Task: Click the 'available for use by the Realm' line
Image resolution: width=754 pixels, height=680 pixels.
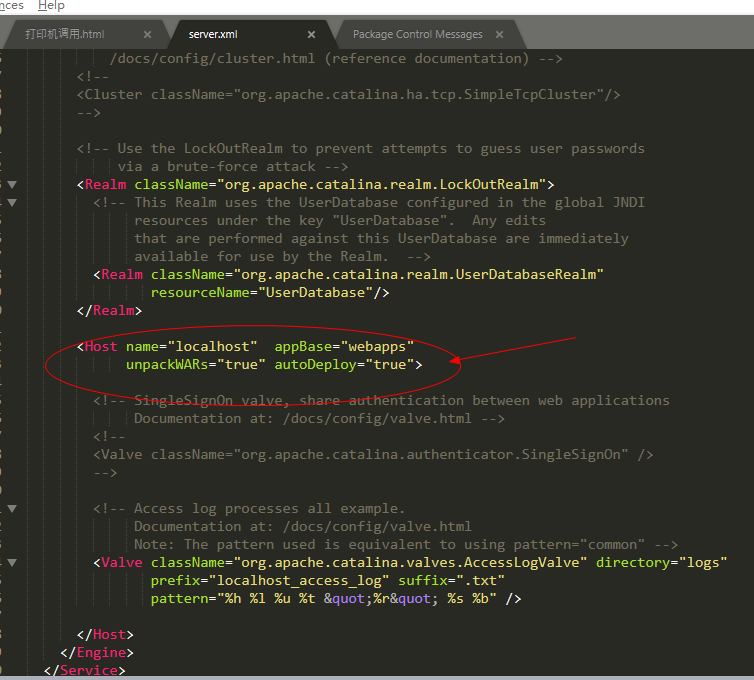Action: click(x=282, y=257)
